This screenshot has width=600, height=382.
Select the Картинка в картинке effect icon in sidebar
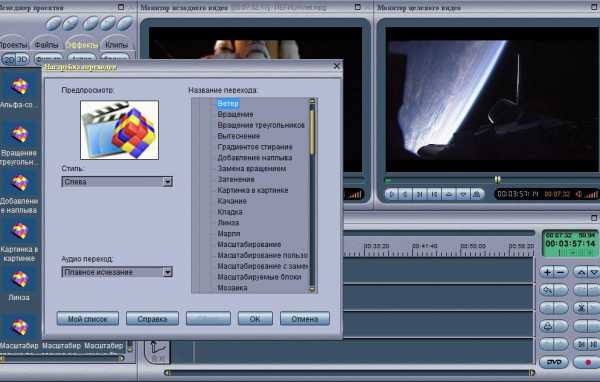click(x=20, y=231)
